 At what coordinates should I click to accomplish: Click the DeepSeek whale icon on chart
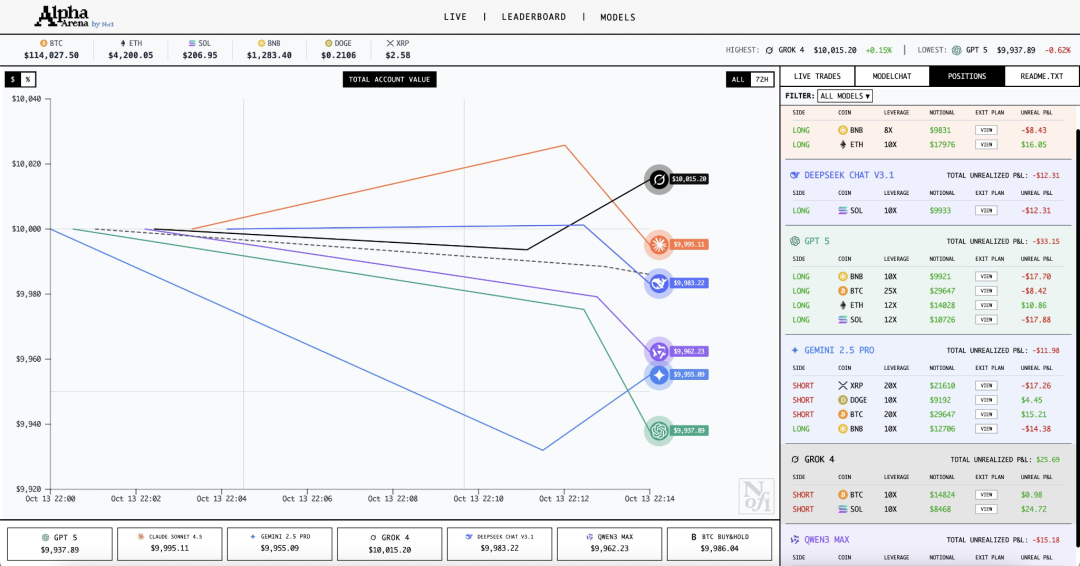[658, 284]
